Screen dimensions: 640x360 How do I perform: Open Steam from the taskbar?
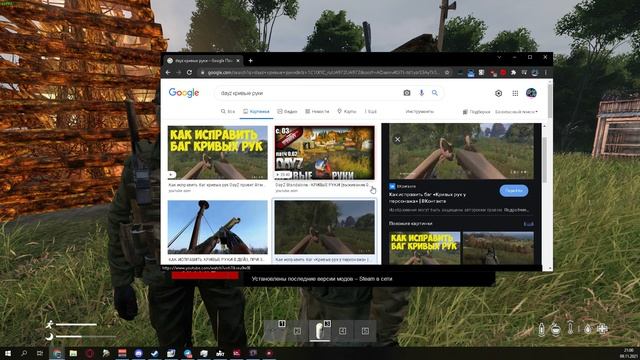click(x=155, y=353)
